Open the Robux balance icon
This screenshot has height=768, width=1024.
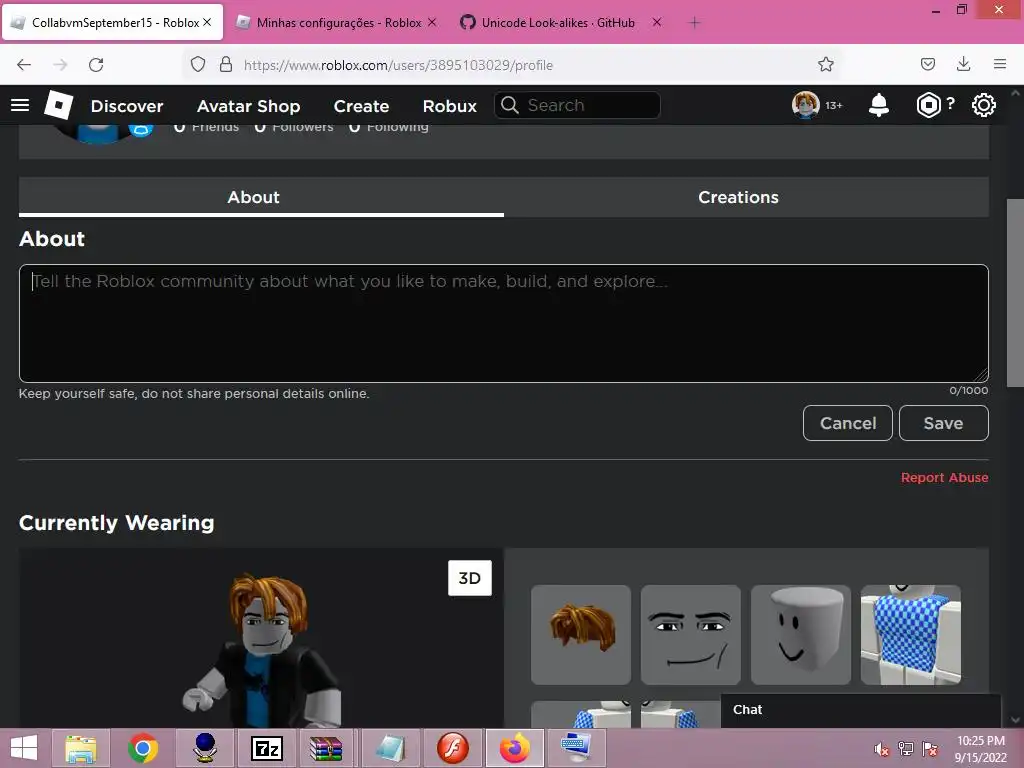tap(928, 105)
